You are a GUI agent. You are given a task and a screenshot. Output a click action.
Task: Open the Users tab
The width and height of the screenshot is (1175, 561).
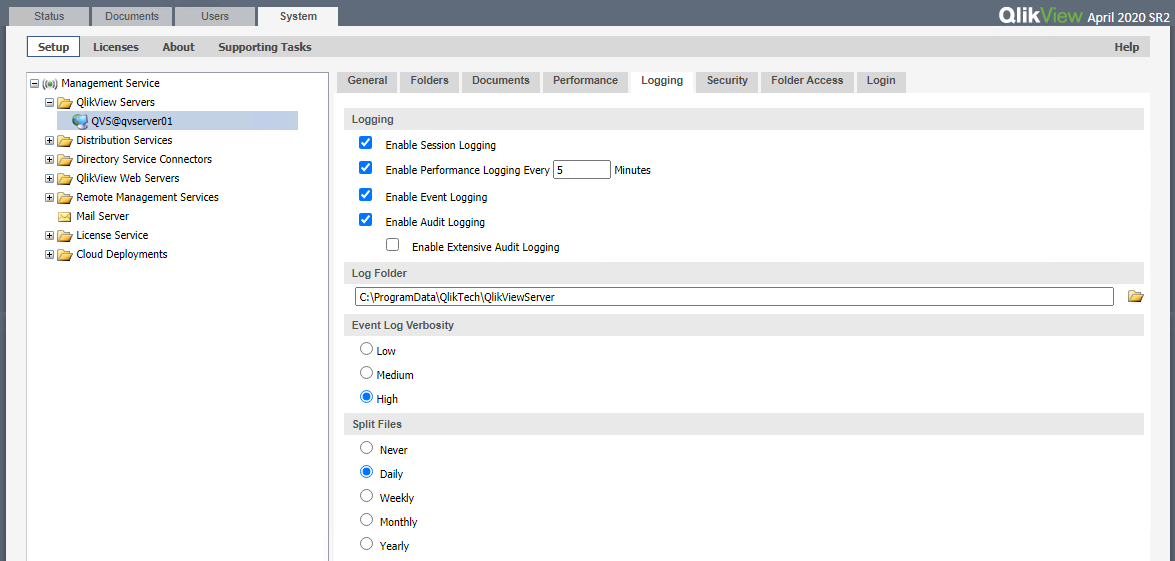tap(215, 16)
